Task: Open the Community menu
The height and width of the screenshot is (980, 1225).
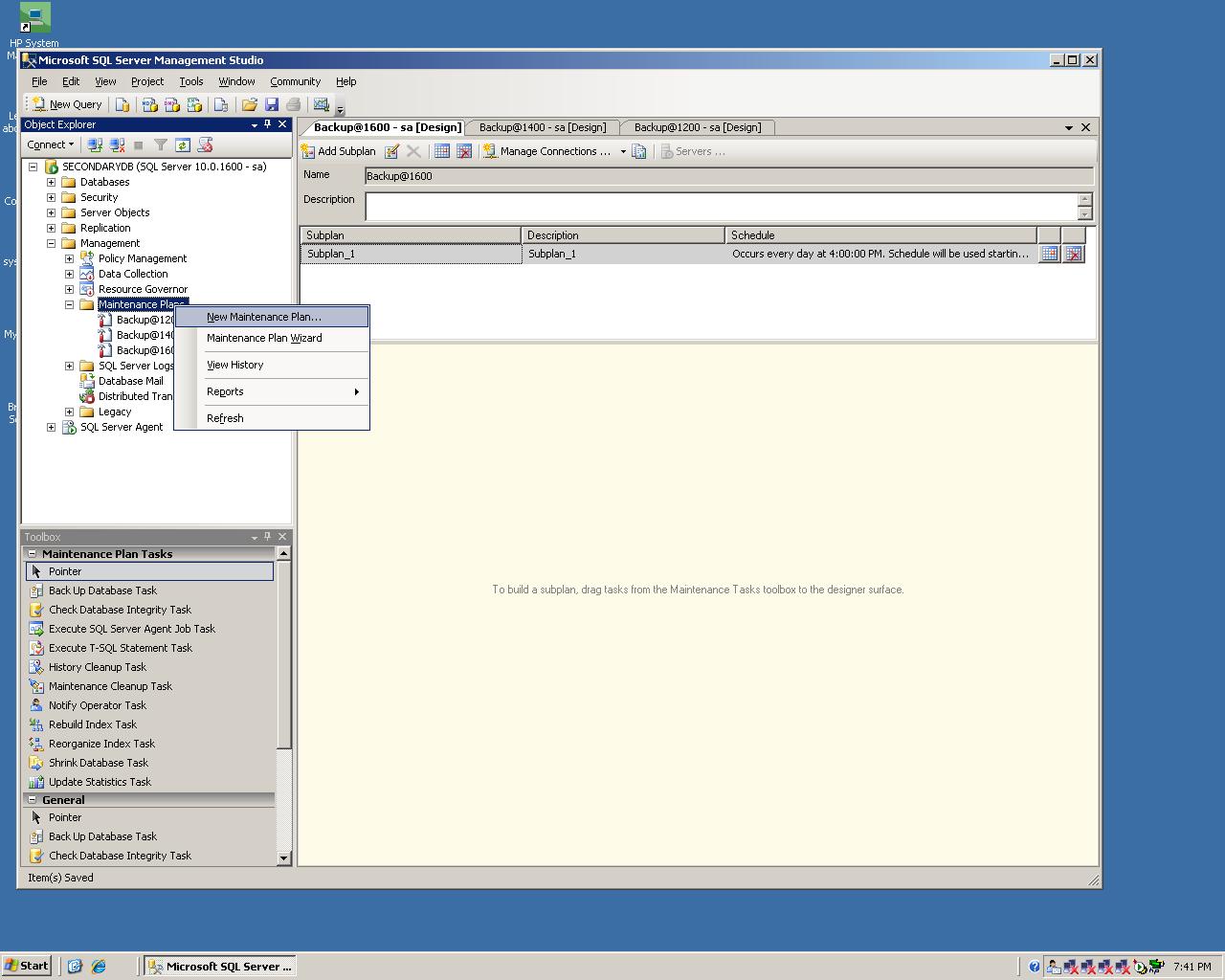Action: pyautogui.click(x=295, y=81)
